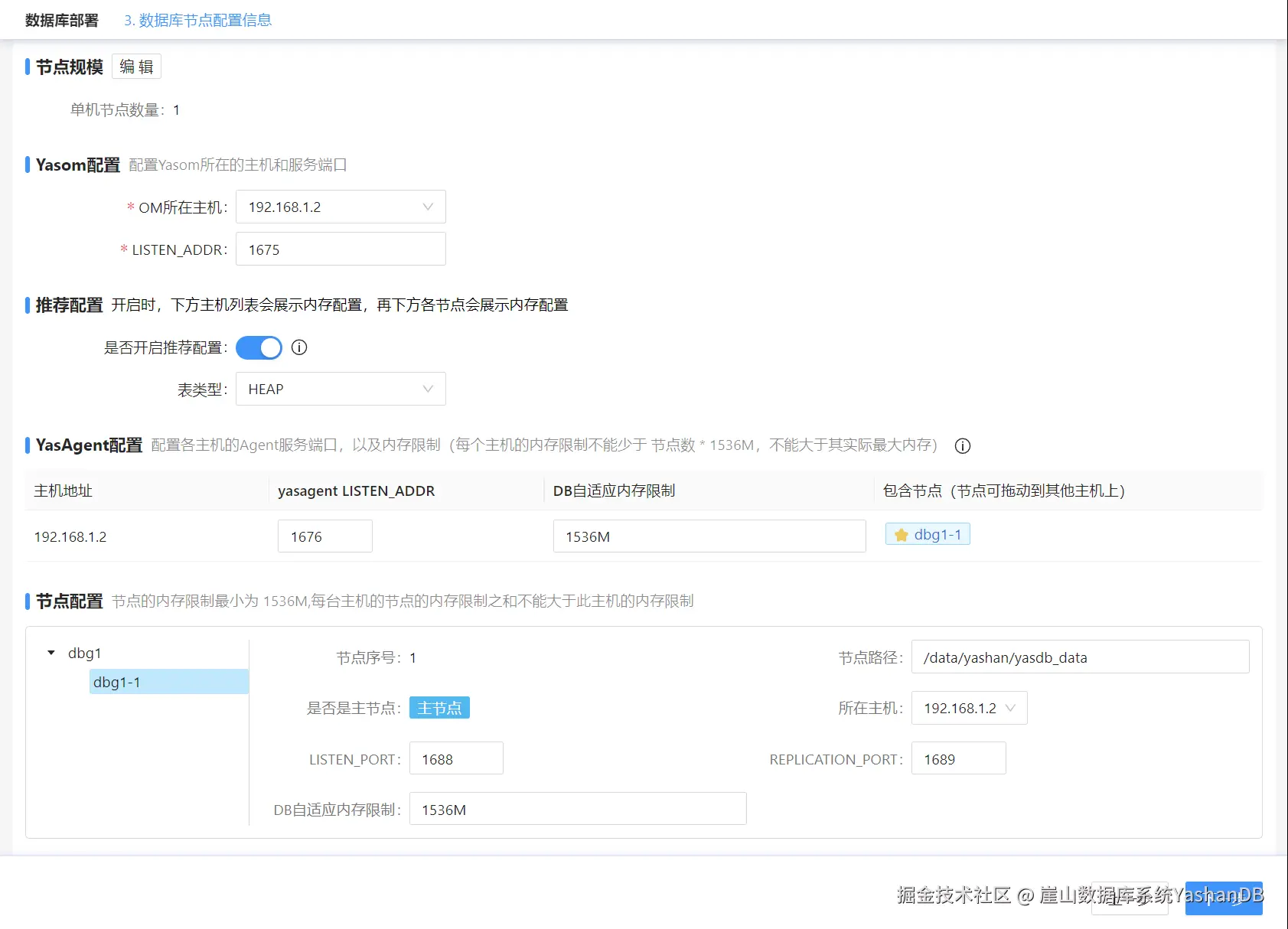
Task: Toggle the 是否开启推荐配置 switch
Action: point(259,347)
